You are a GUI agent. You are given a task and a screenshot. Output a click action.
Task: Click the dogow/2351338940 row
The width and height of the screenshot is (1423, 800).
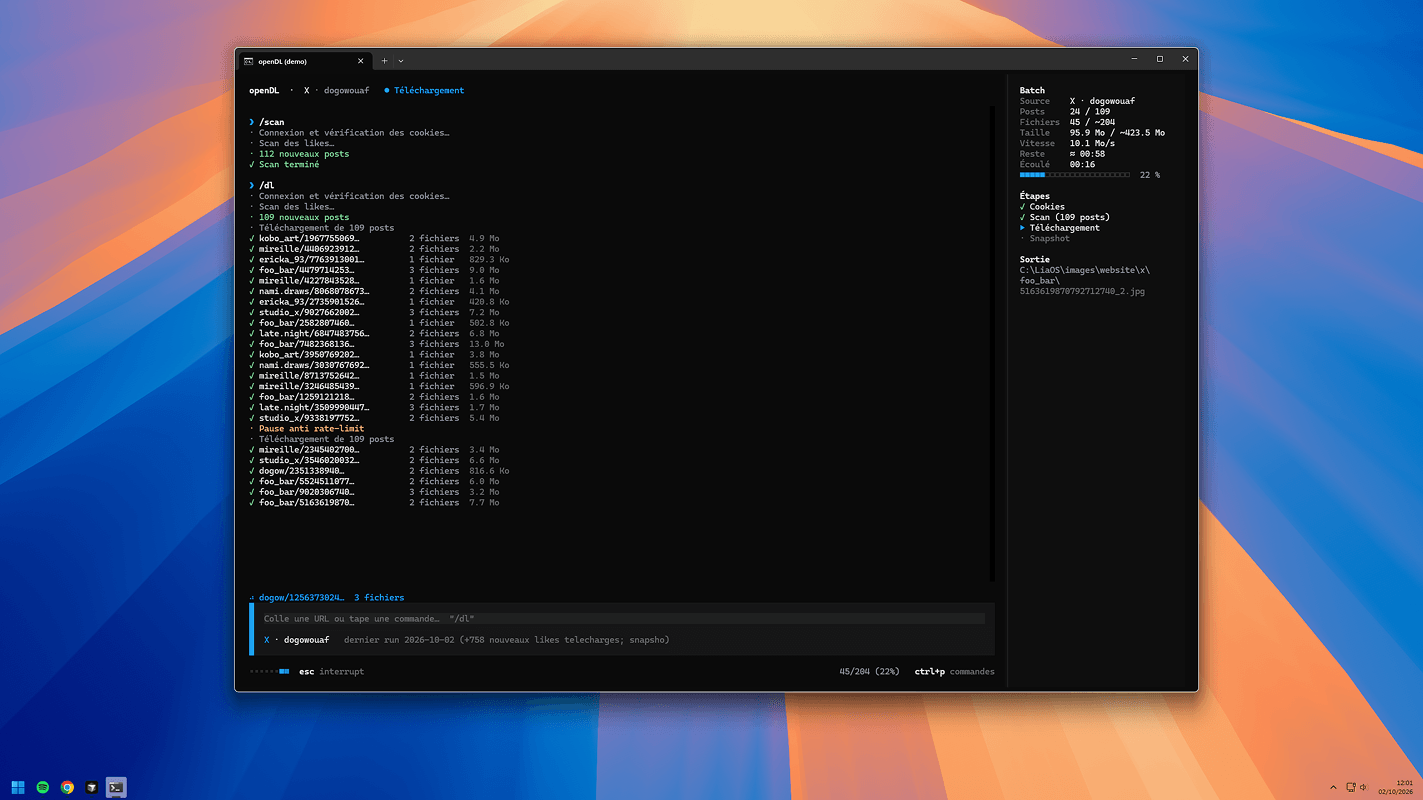[x=380, y=471]
